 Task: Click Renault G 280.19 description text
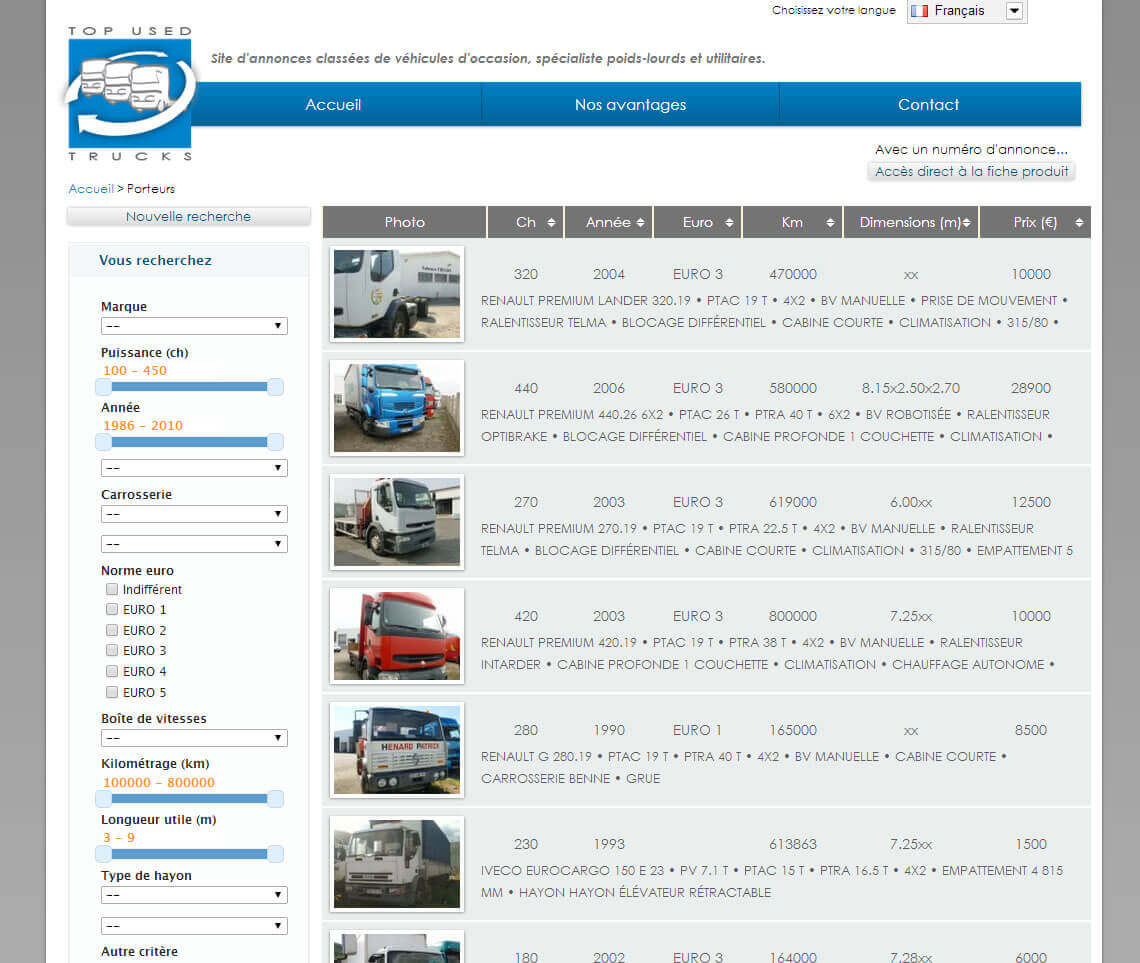(x=744, y=767)
